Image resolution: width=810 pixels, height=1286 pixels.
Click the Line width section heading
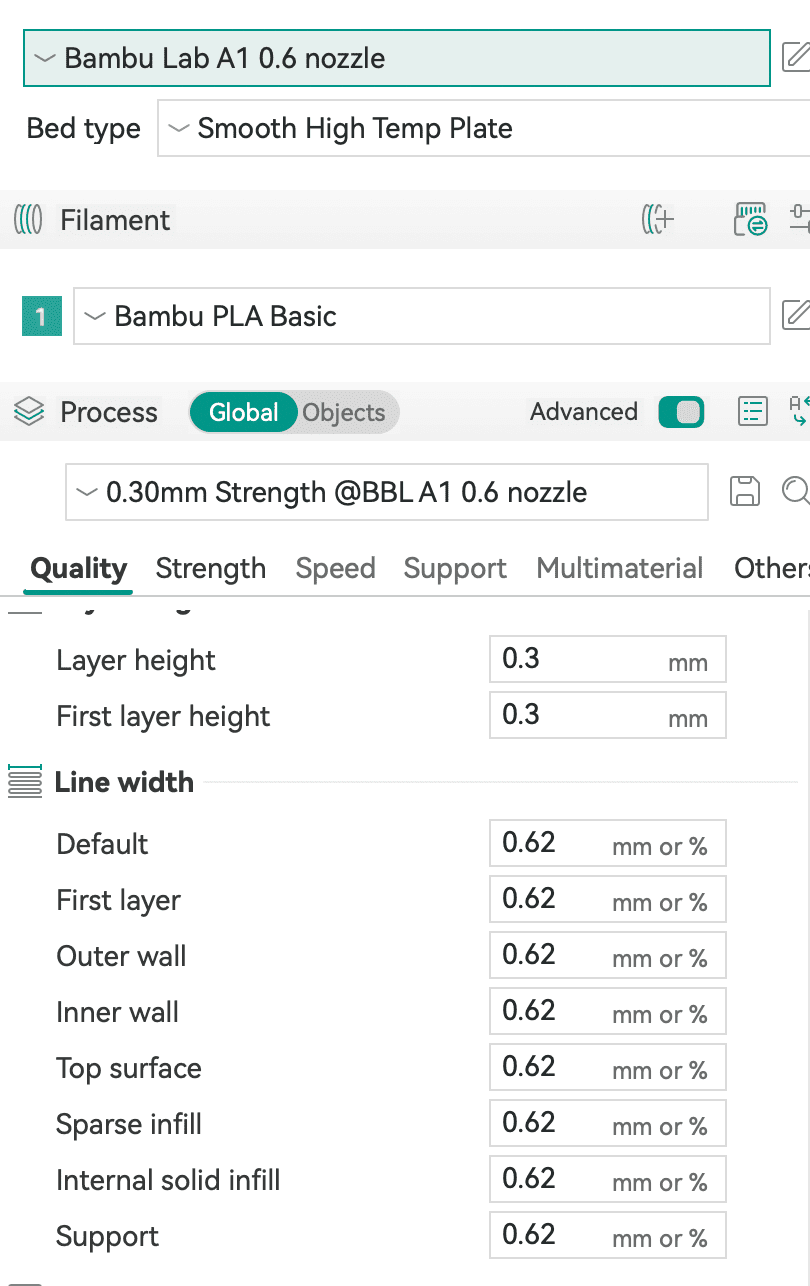pyautogui.click(x=124, y=782)
